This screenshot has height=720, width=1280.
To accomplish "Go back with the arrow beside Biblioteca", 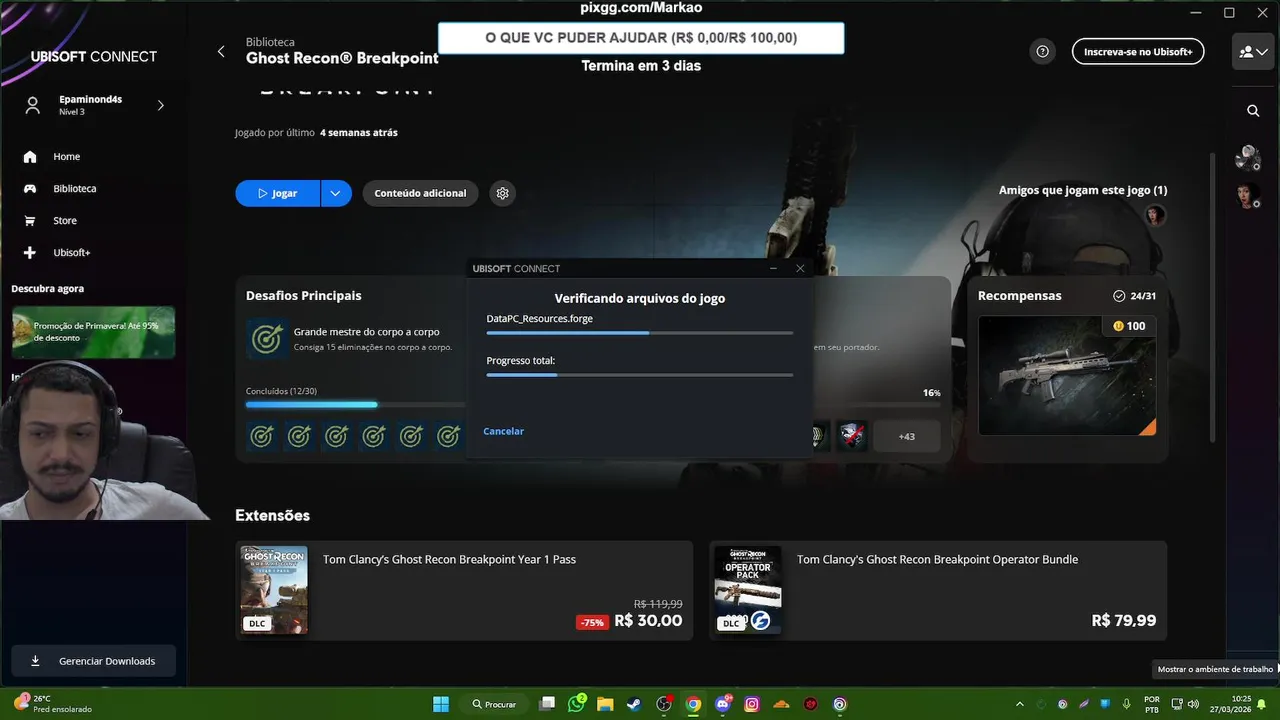I will (x=221, y=51).
